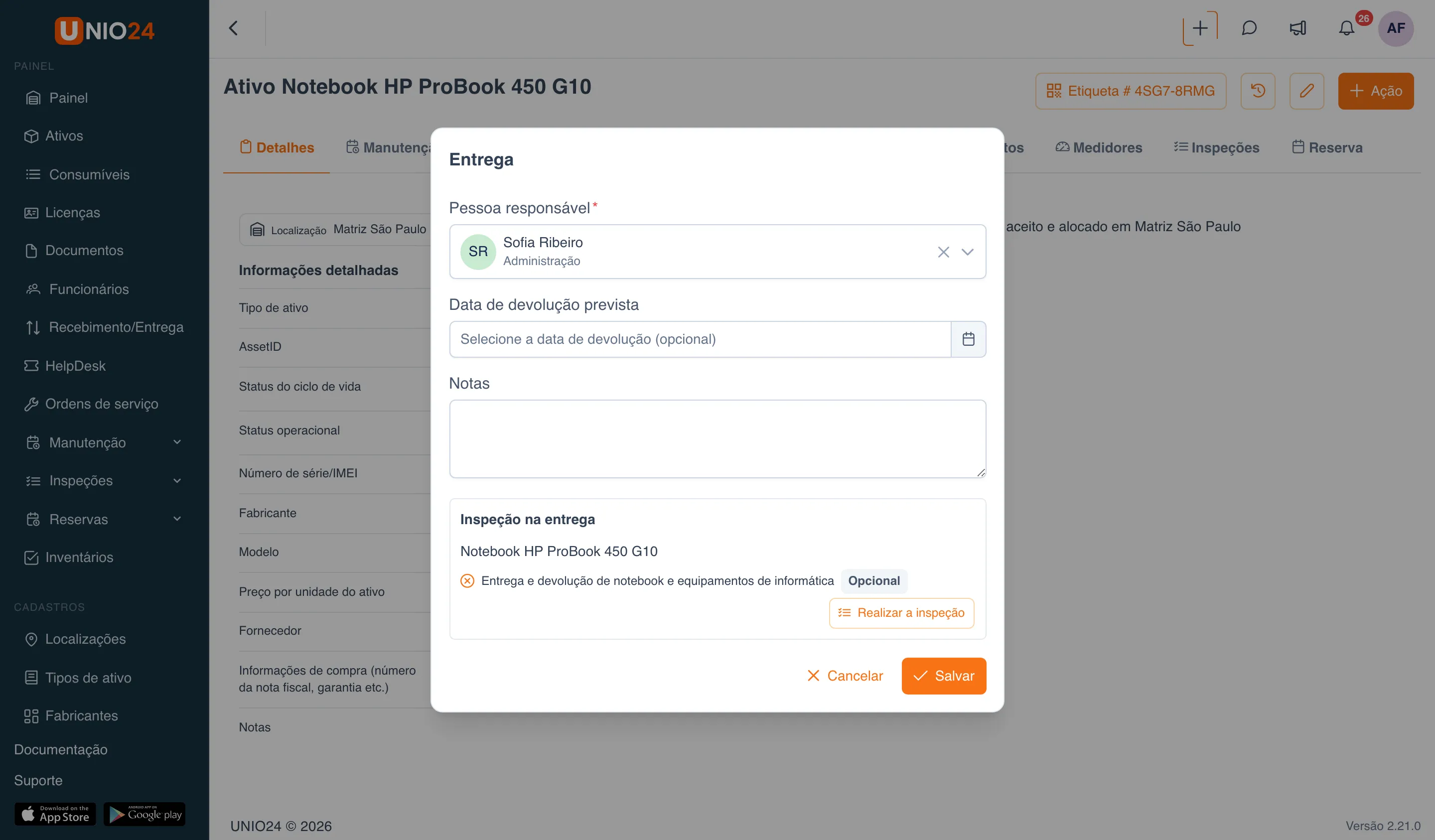1435x840 pixels.
Task: Open Recebimento/Entrega in the sidebar
Action: coord(105,327)
